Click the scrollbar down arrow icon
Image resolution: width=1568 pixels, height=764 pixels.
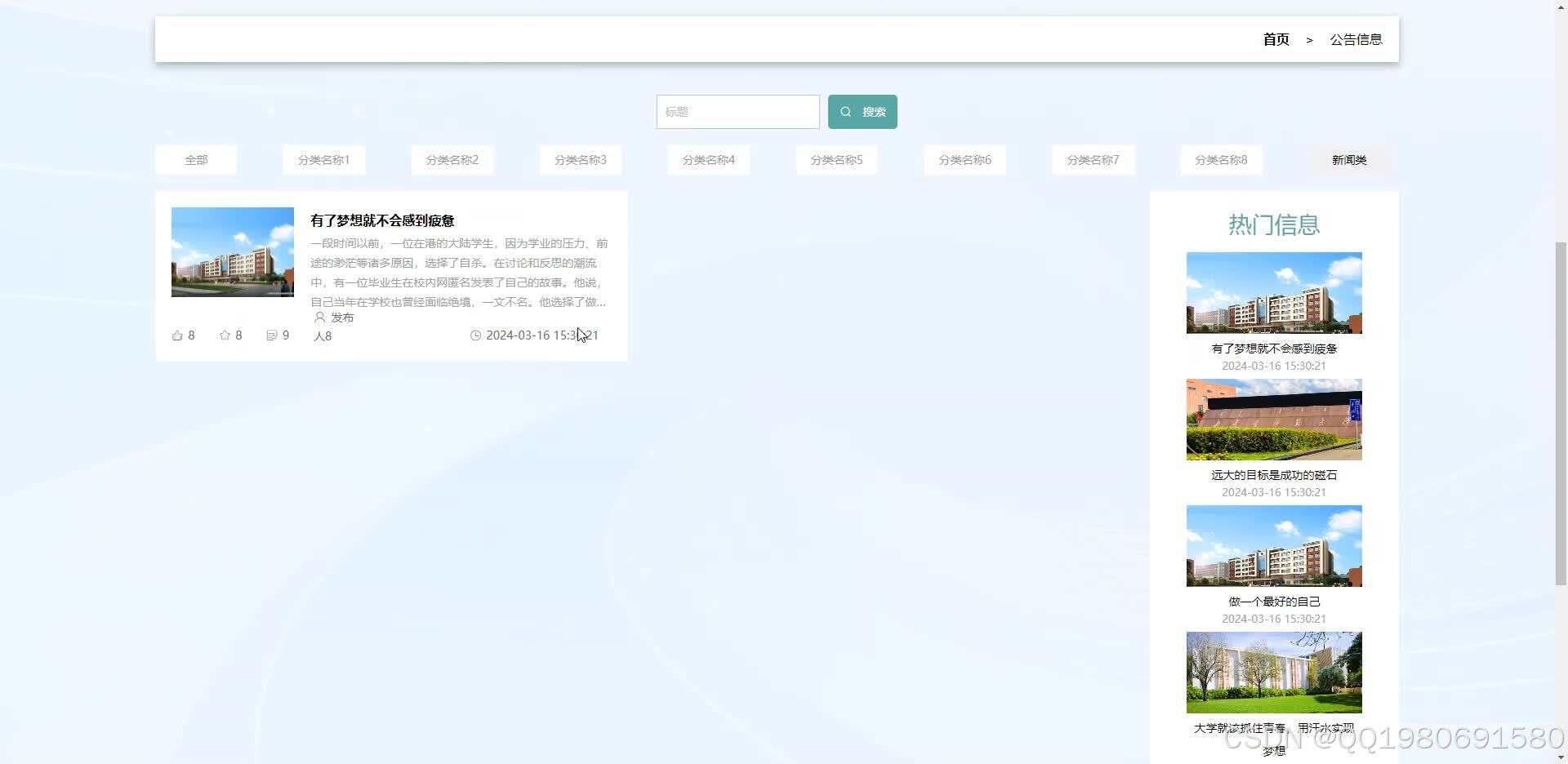1558,756
